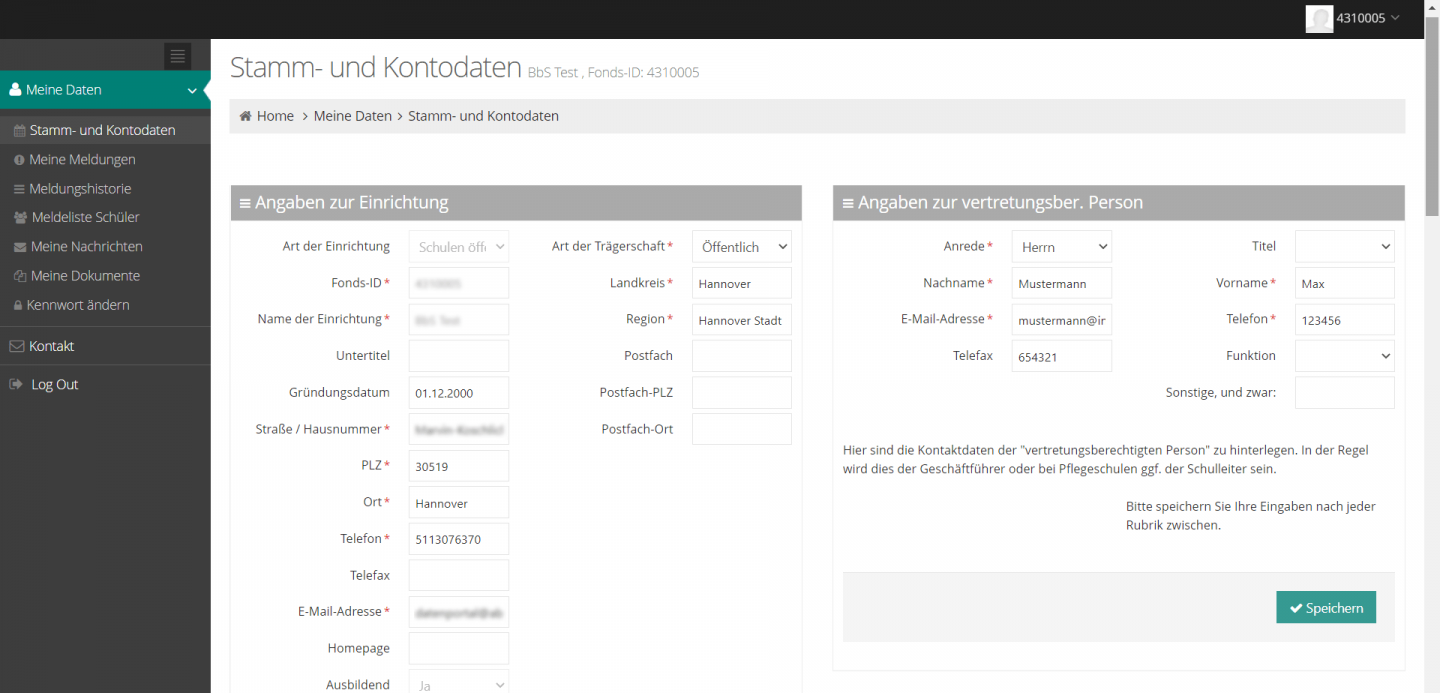Click the Straße / Hausnummer field

[459, 429]
